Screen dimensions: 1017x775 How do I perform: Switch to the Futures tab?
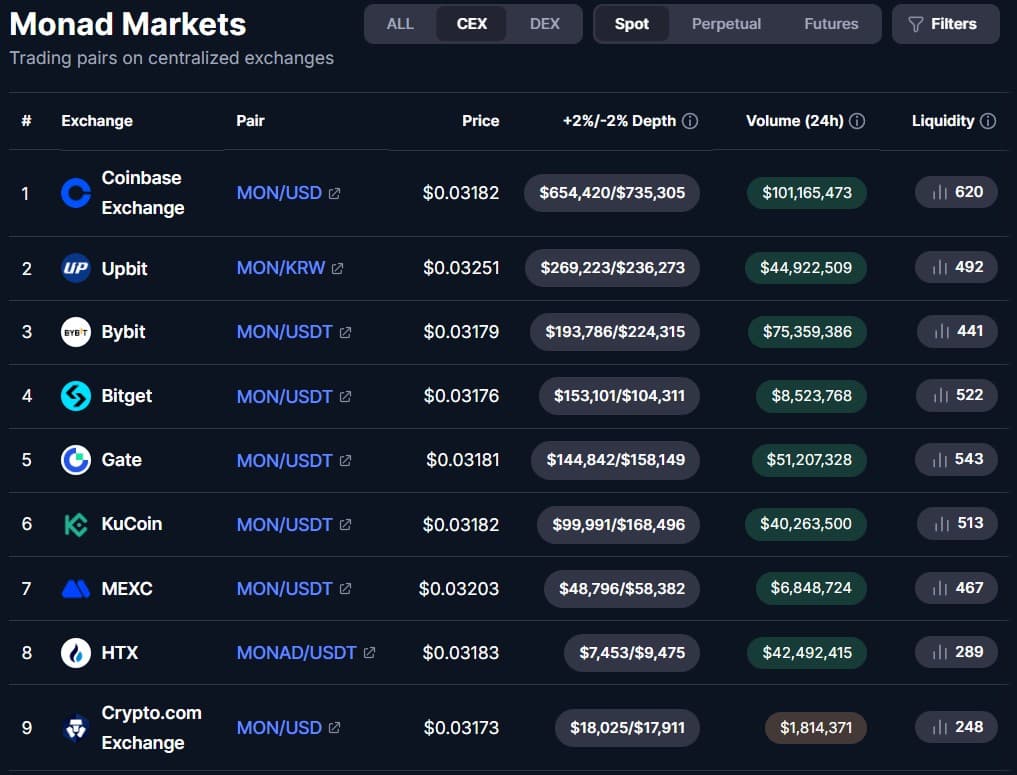tap(831, 24)
